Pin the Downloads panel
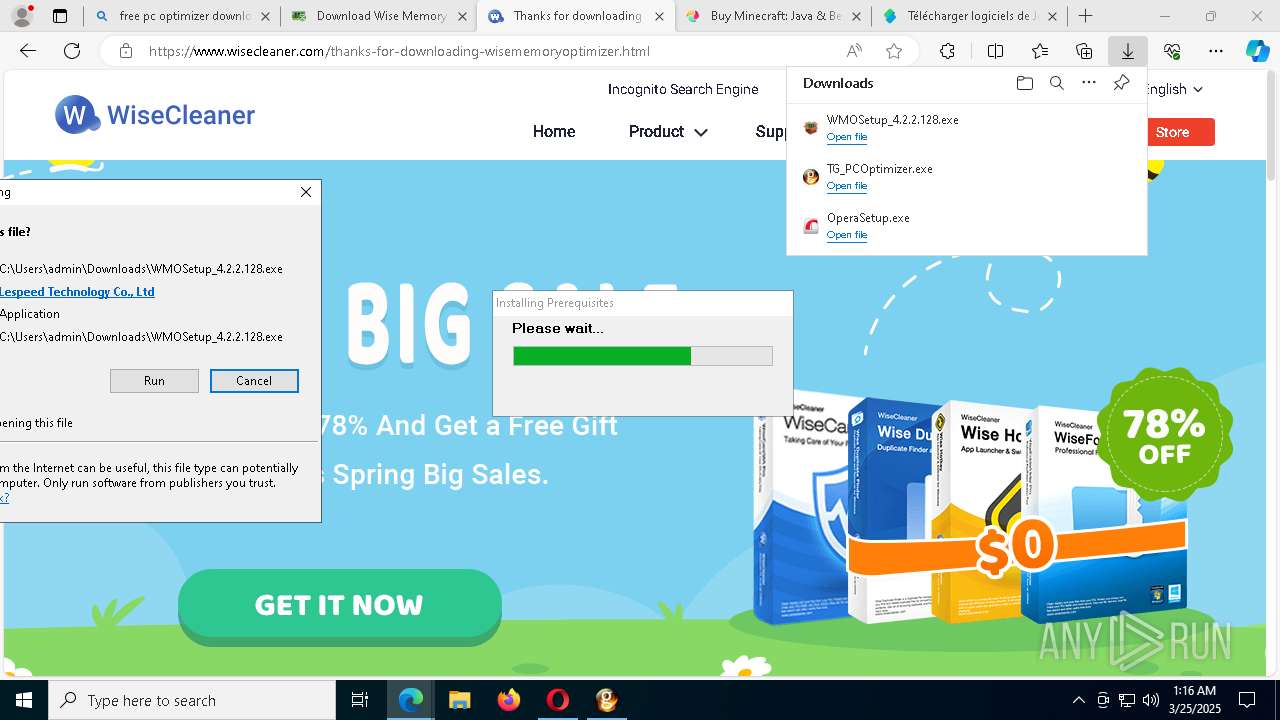 pos(1121,83)
